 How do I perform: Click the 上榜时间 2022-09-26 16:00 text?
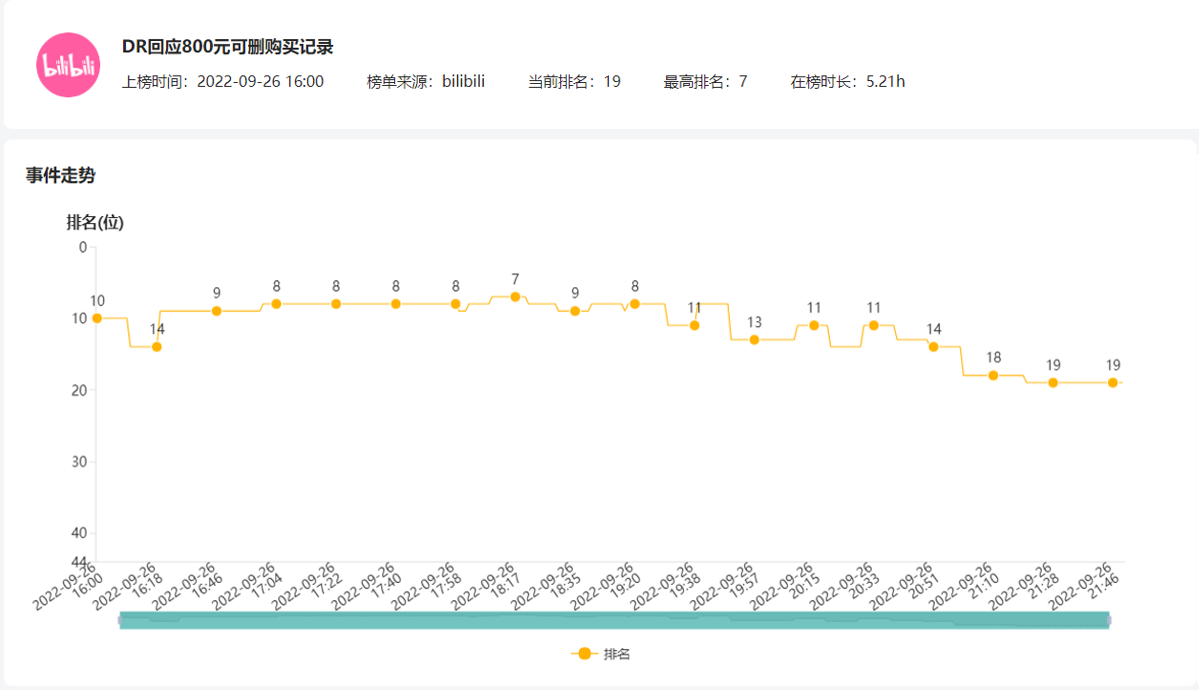pyautogui.click(x=223, y=82)
